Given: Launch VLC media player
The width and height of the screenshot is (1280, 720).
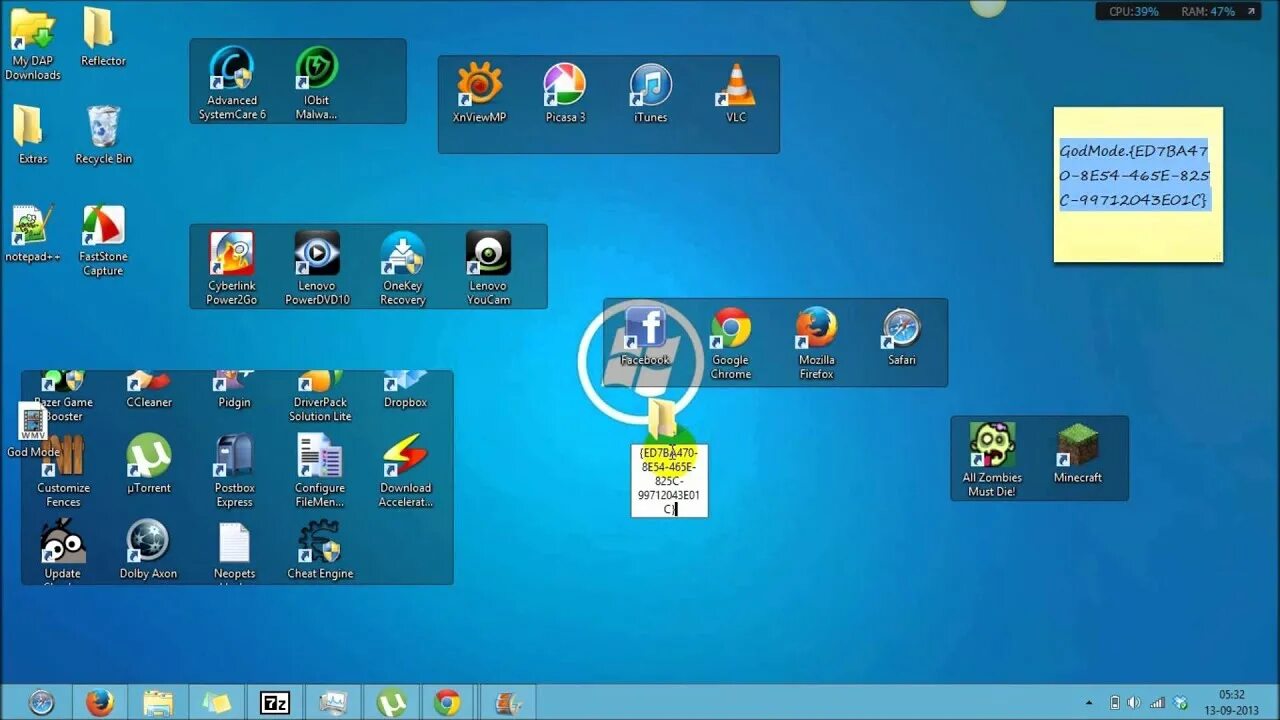Looking at the screenshot, I should click(736, 93).
